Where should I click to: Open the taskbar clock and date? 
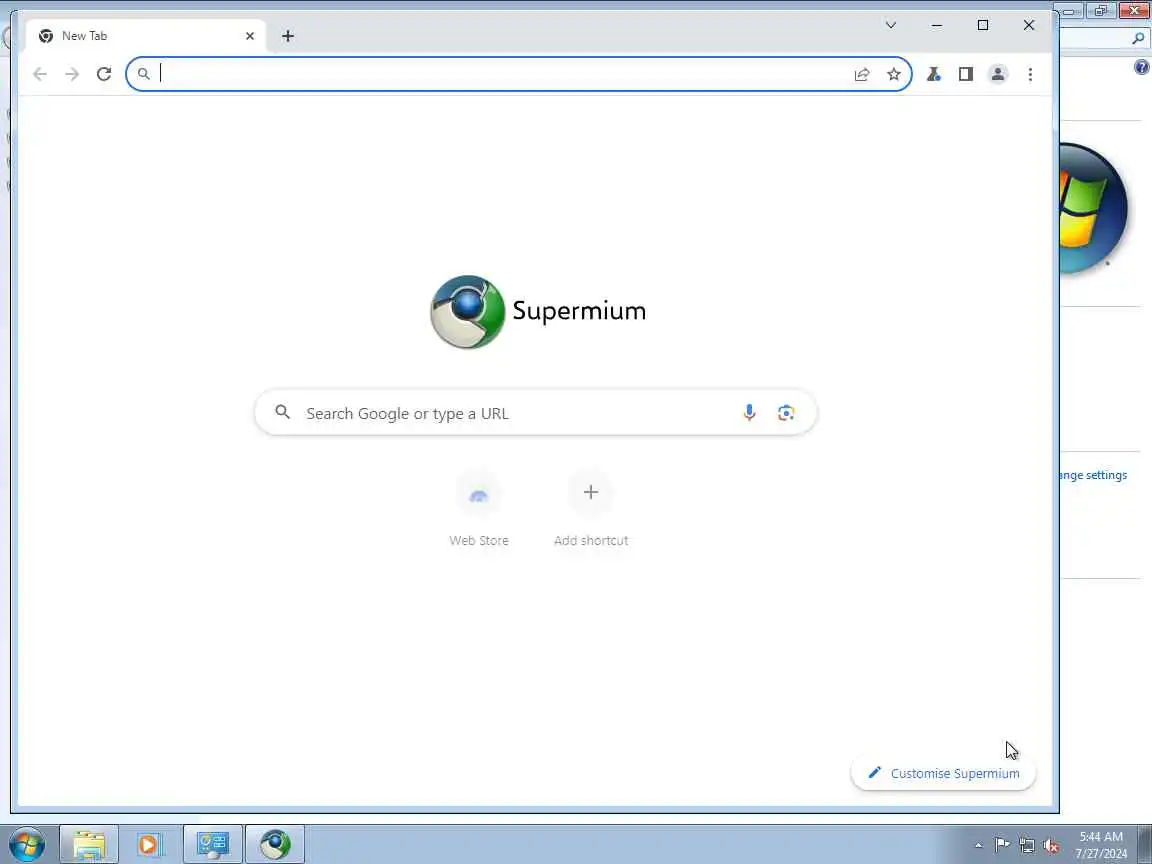coord(1101,845)
